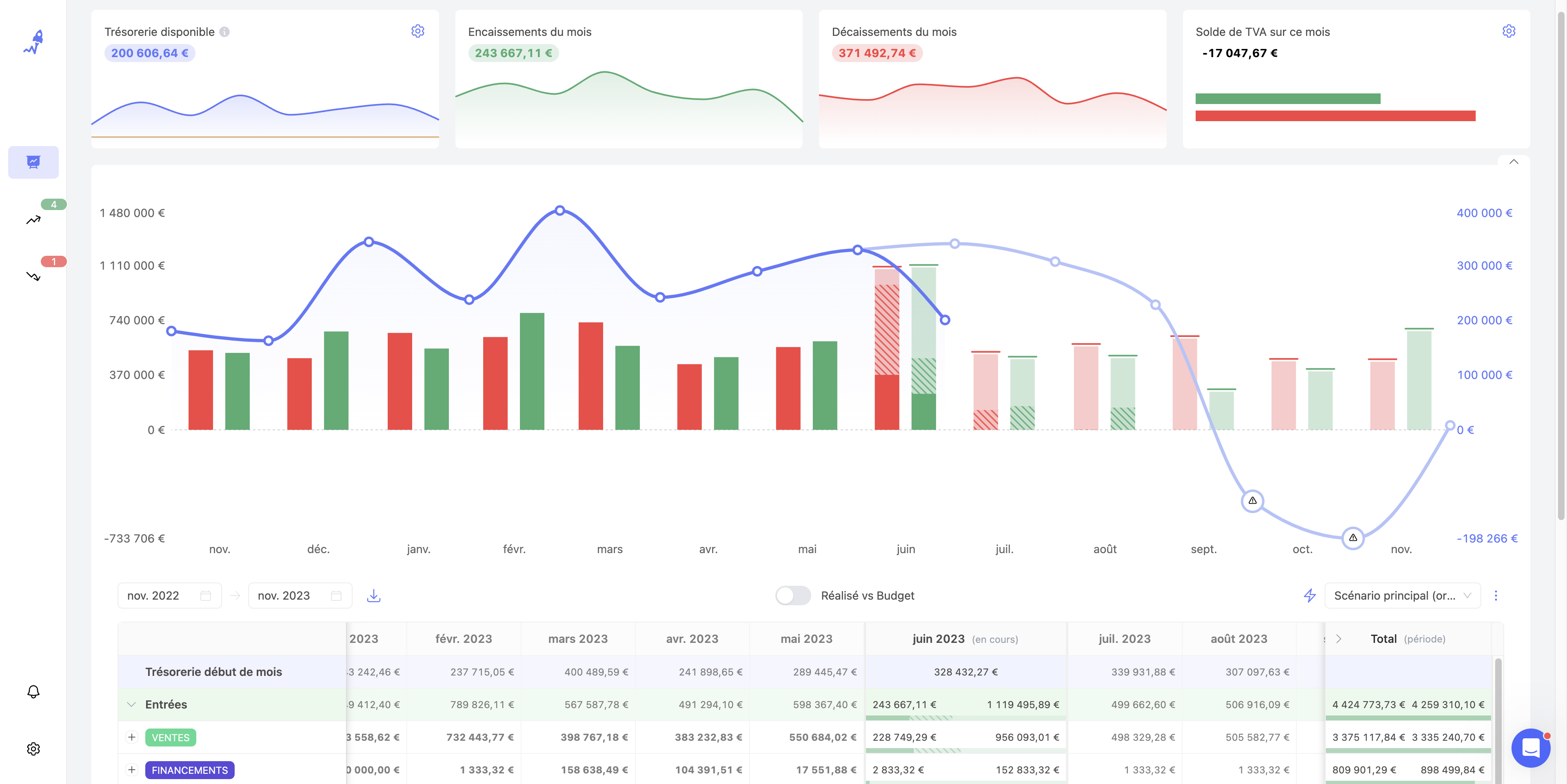Image resolution: width=1567 pixels, height=784 pixels.
Task: Open the Solde de TVA settings gear
Action: click(x=1509, y=31)
